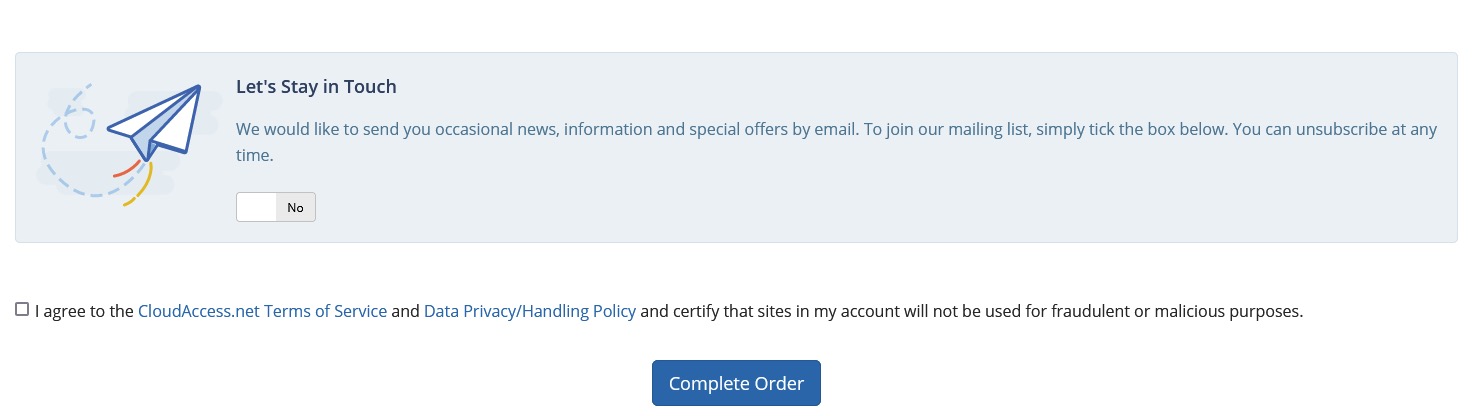The width and height of the screenshot is (1473, 416).
Task: Click the mailing list description paragraph
Action: pyautogui.click(x=837, y=143)
